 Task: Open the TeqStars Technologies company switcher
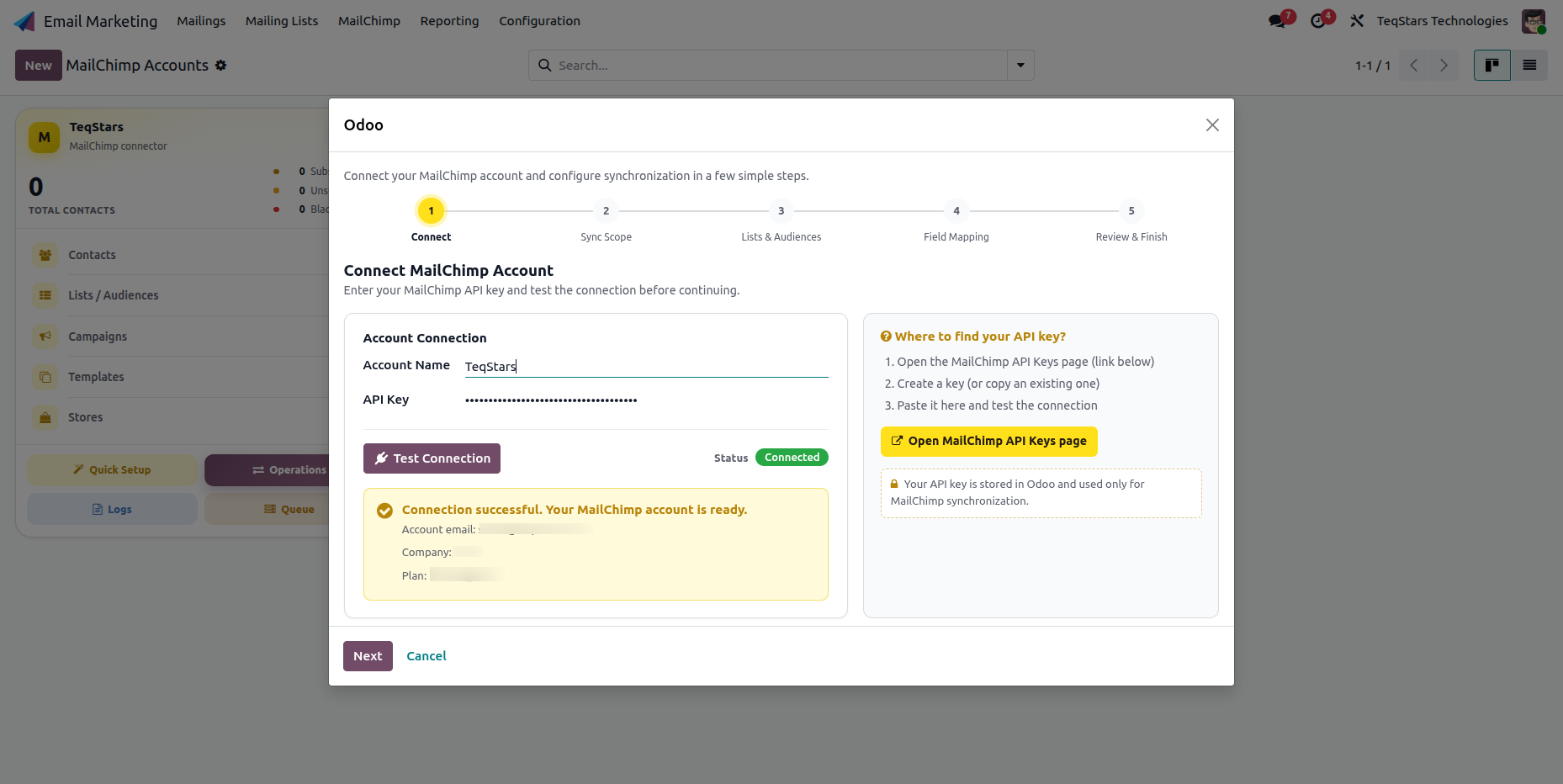(1442, 21)
